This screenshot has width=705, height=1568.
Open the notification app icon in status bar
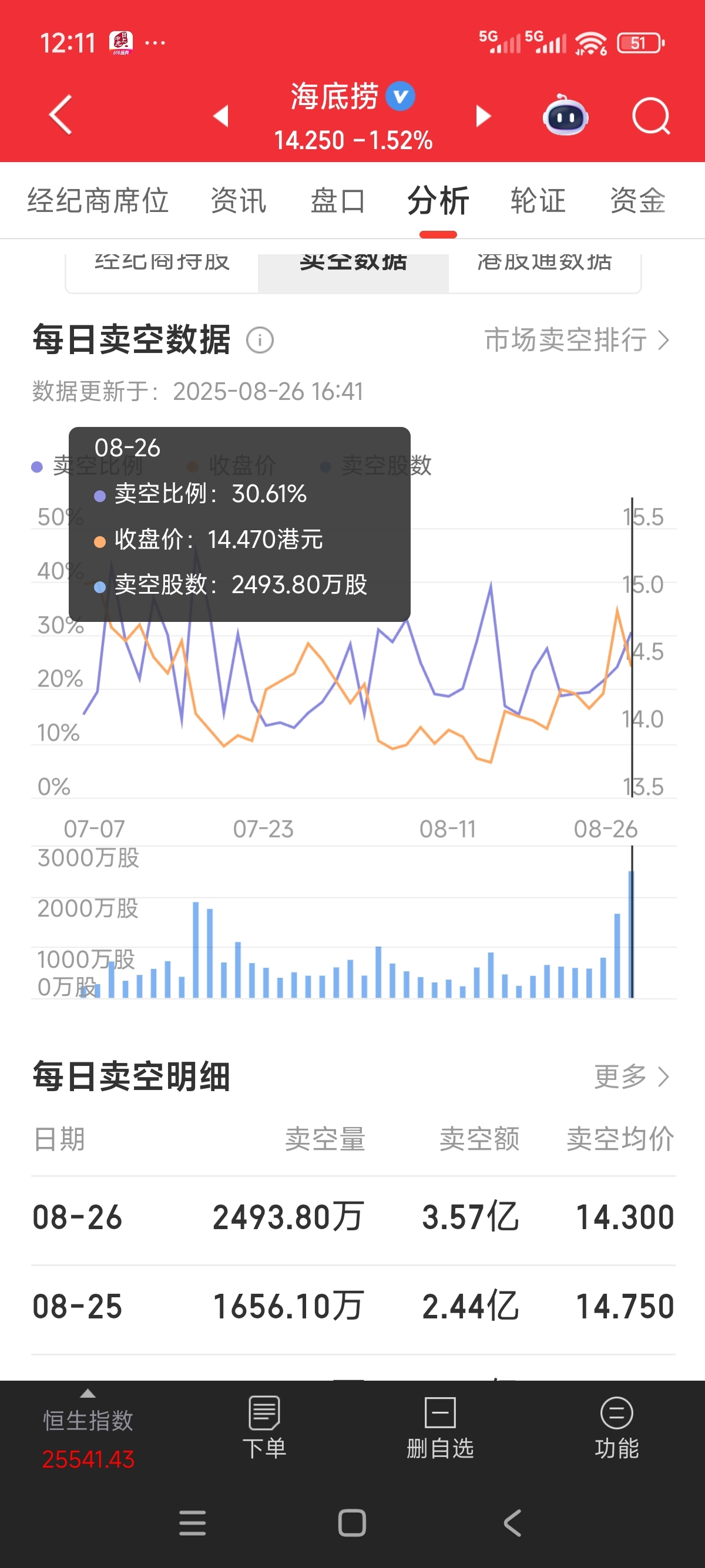click(x=120, y=43)
